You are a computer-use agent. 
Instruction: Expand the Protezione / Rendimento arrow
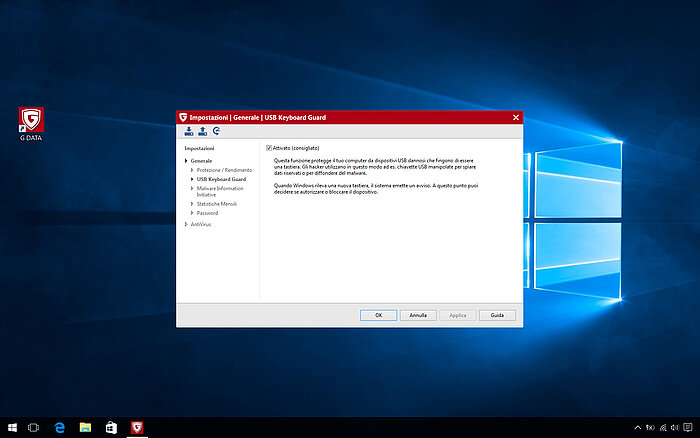(192, 170)
